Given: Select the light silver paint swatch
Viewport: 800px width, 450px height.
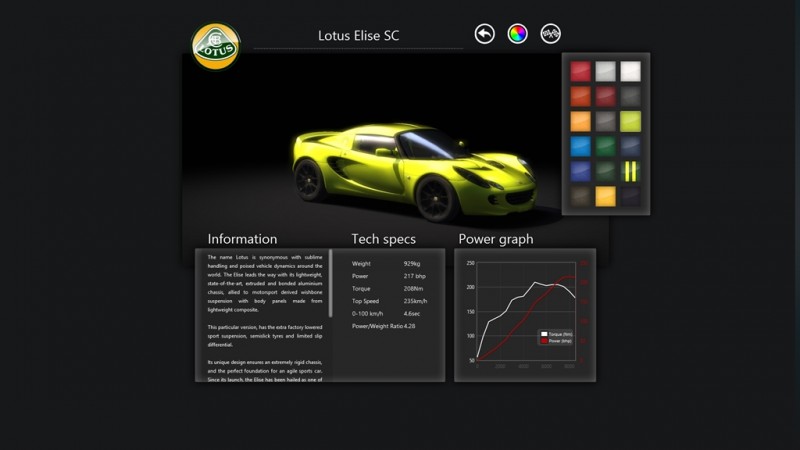Looking at the screenshot, I should pos(606,71).
